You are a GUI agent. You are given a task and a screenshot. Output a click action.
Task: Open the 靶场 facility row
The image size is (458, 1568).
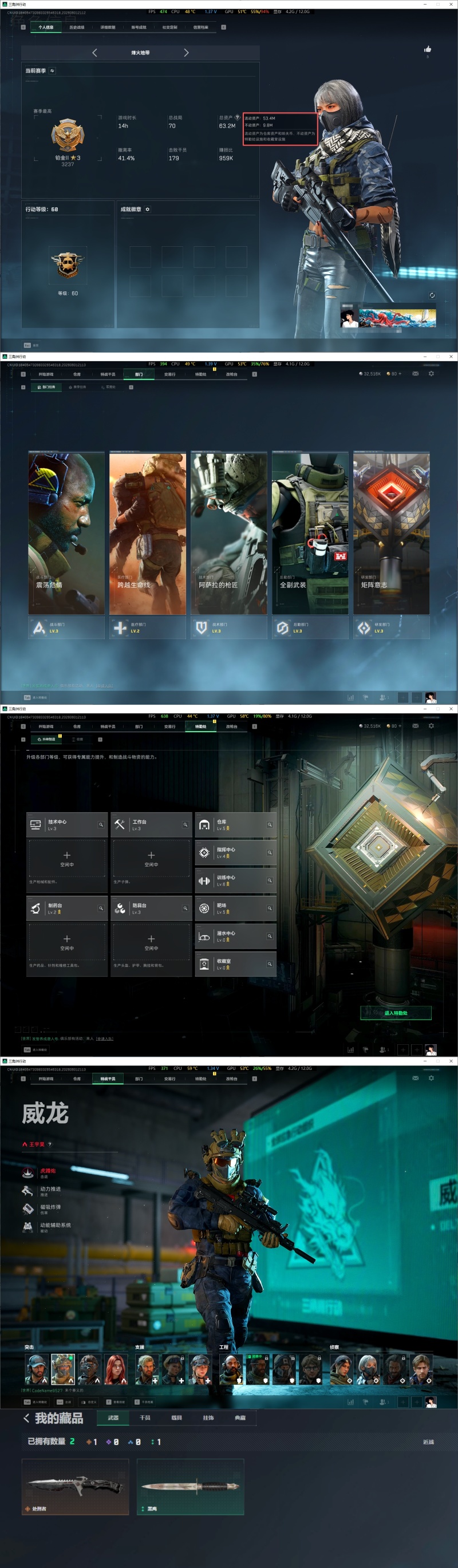pos(236,909)
